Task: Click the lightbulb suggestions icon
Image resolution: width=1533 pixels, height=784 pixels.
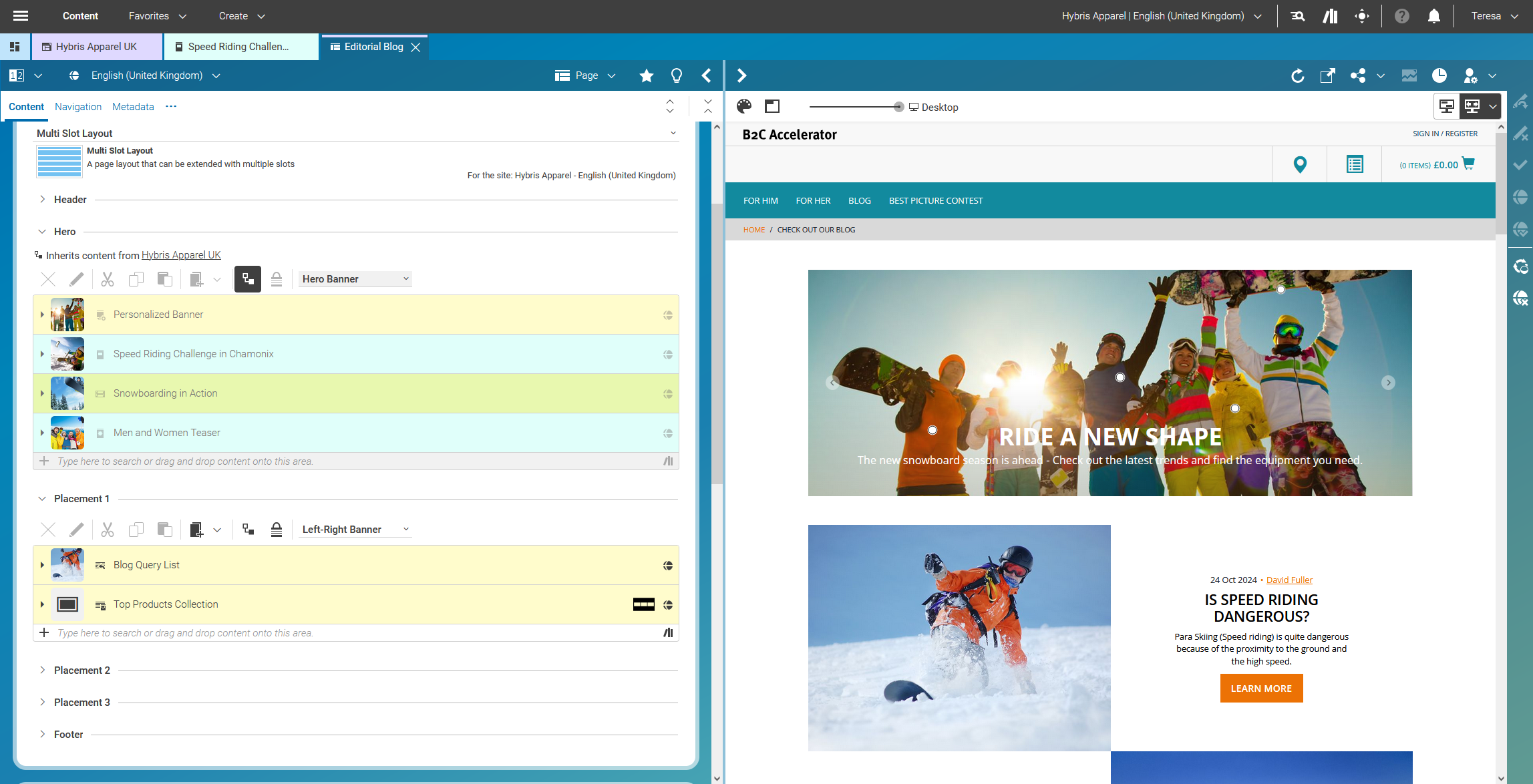Action: point(676,75)
